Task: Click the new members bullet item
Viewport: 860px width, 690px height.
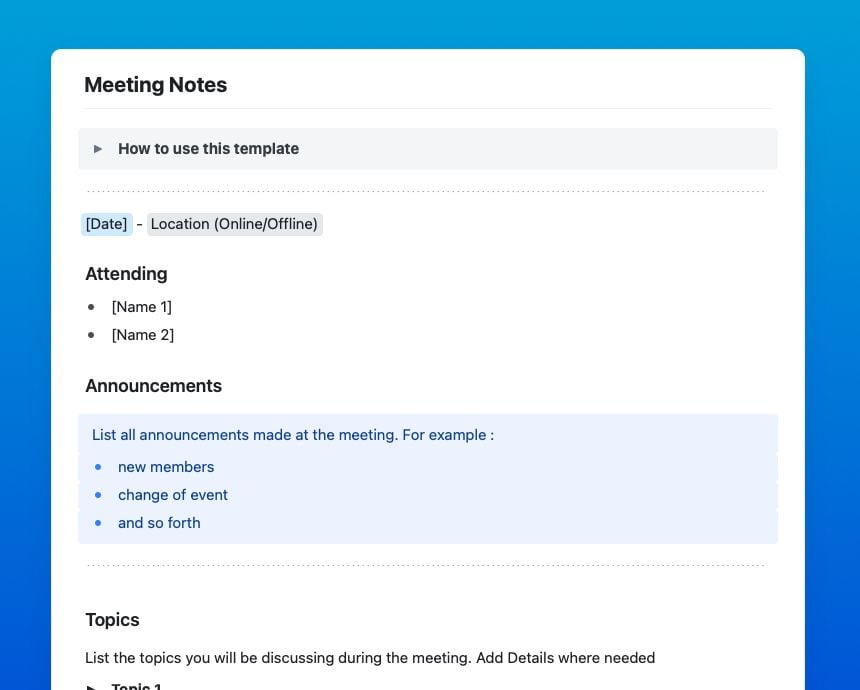Action: pos(166,466)
